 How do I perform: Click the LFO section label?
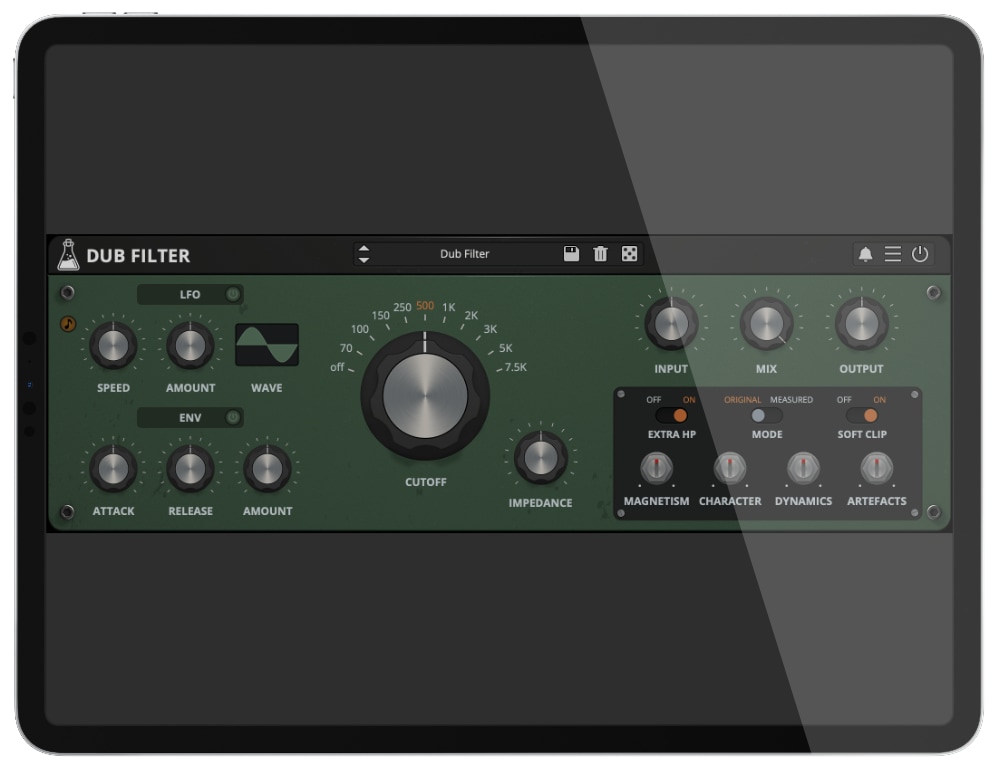(x=189, y=295)
